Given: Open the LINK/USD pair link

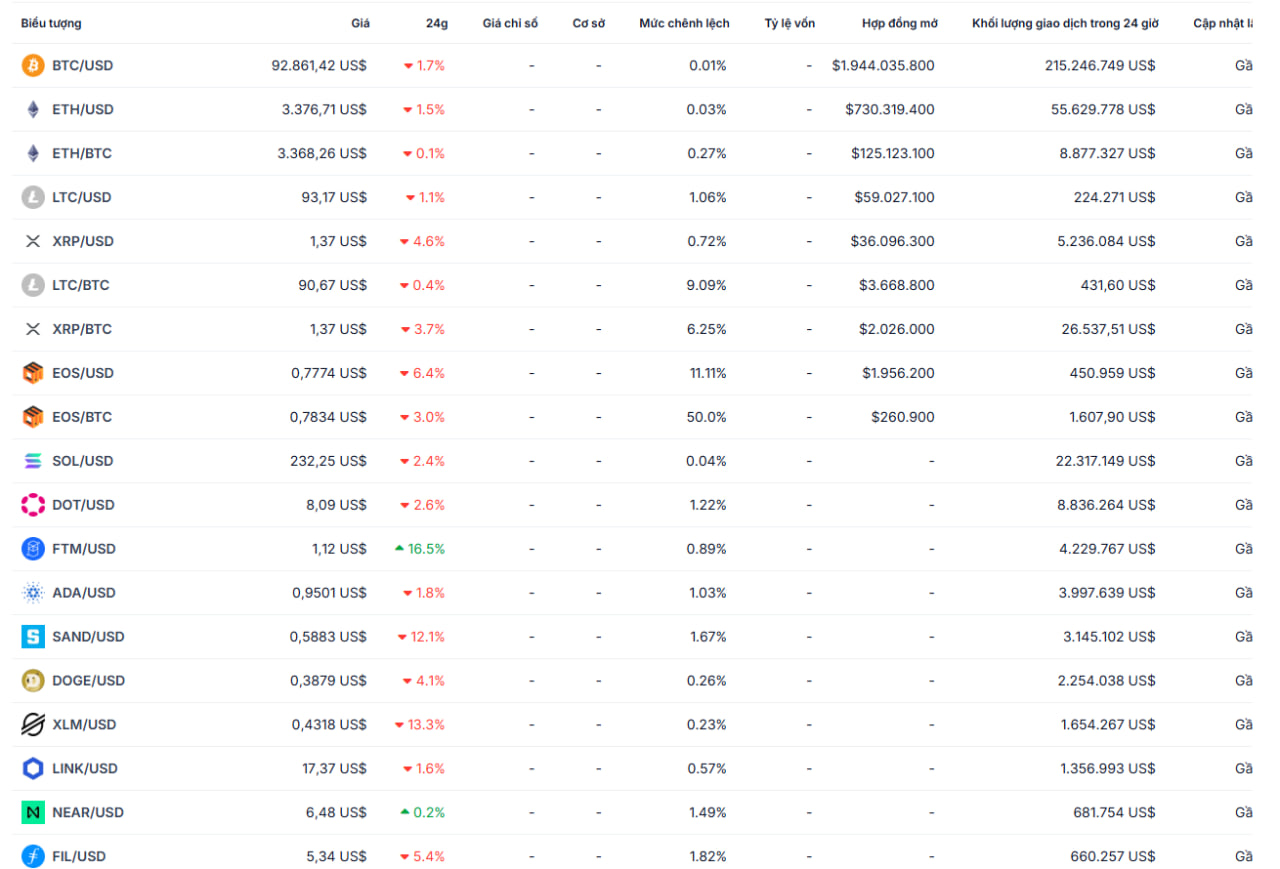Looking at the screenshot, I should [85, 769].
